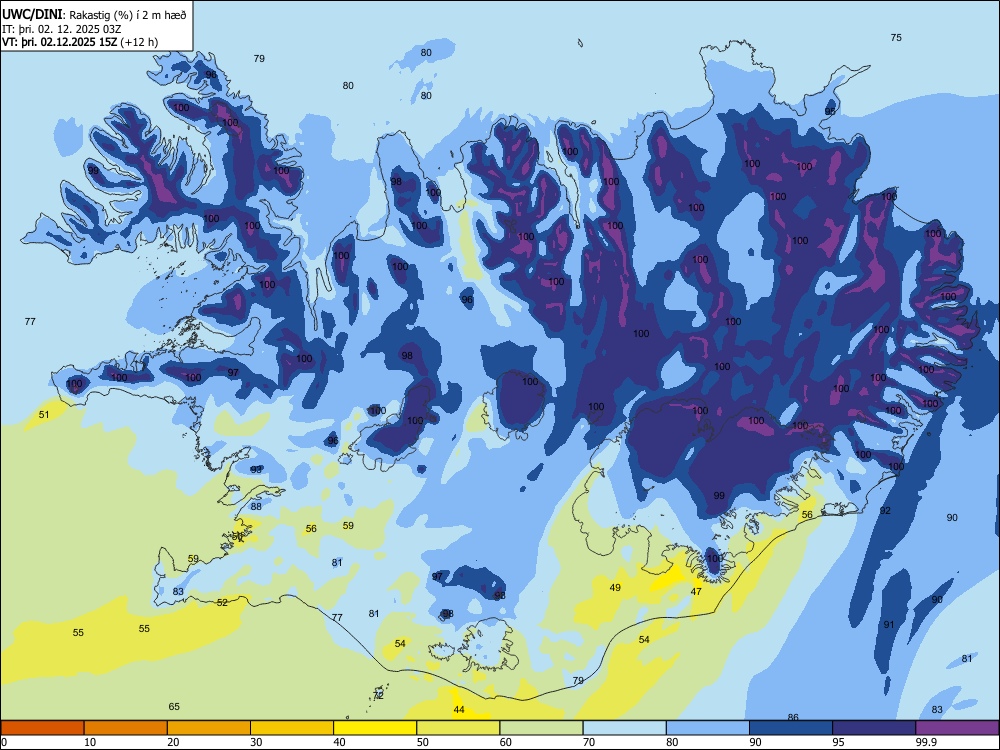Click the orange 10–20 legend swatch
Viewport: 1000px width, 750px height.
tap(126, 728)
